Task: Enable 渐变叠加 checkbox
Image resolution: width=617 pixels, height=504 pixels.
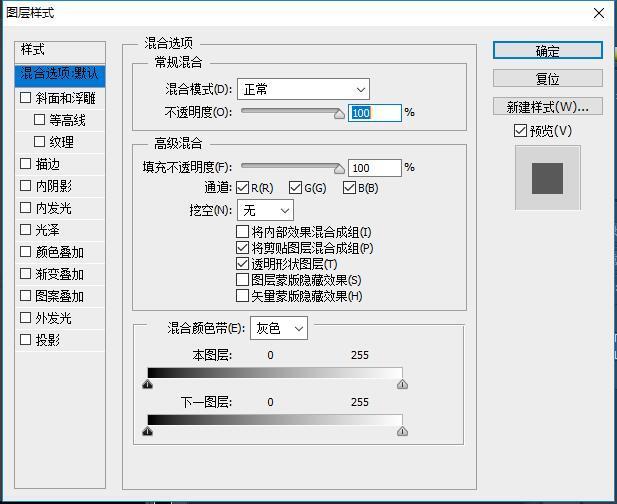Action: click(x=26, y=274)
